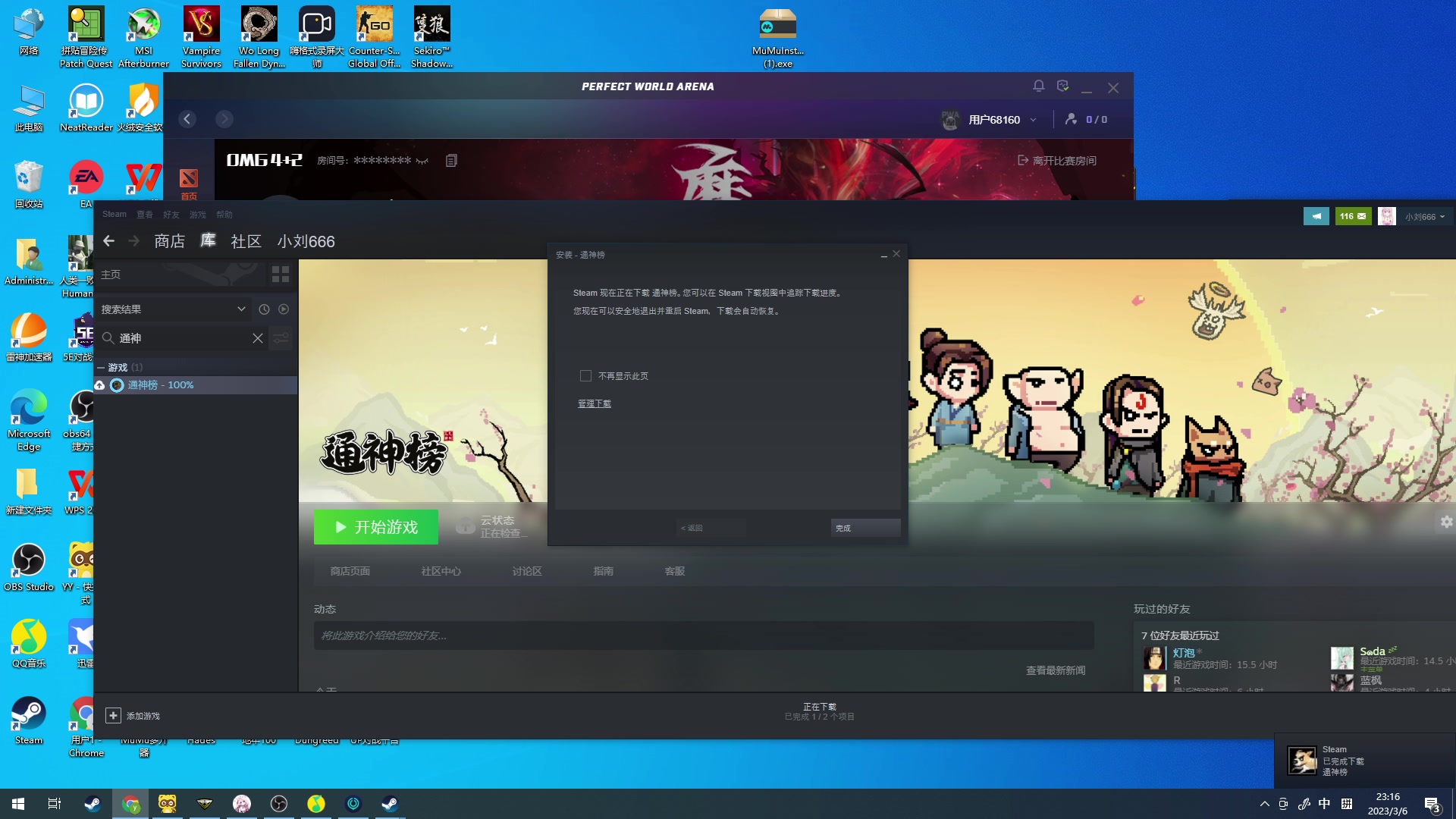Click the Perfect World Arena notification bell
1456x819 pixels.
point(1038,86)
